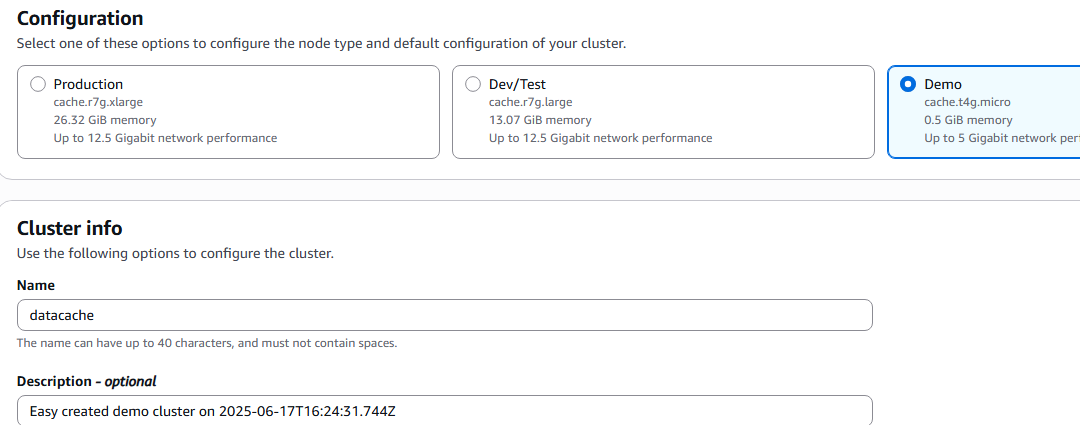This screenshot has height=425, width=1080.
Task: Click the 40 characters name hint text
Action: click(207, 342)
